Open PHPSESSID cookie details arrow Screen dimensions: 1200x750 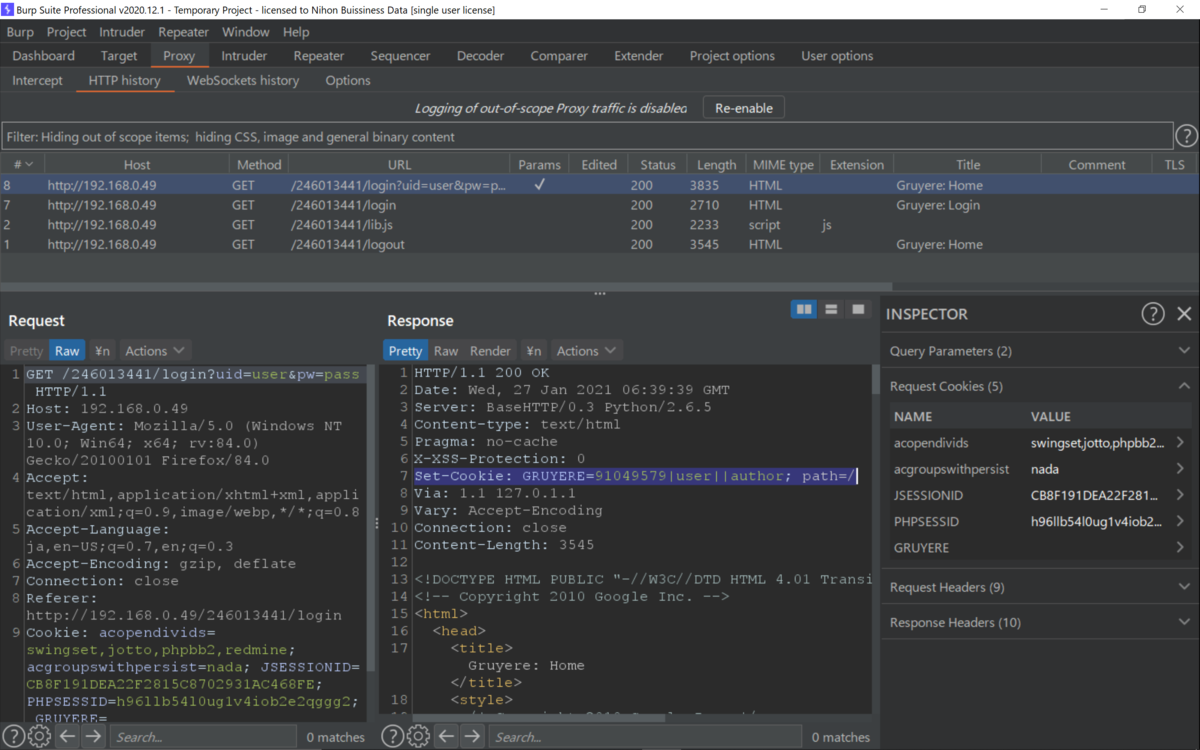pos(1181,521)
